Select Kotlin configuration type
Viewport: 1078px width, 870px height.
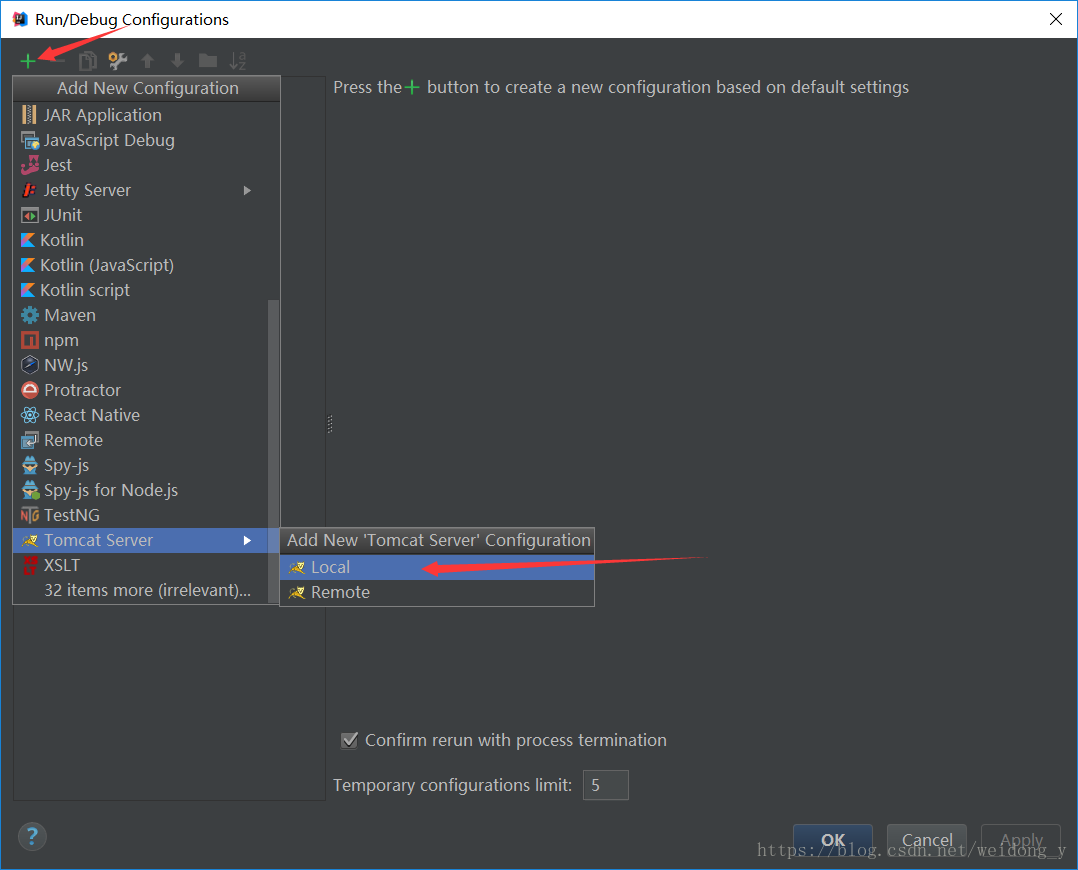click(x=140, y=241)
